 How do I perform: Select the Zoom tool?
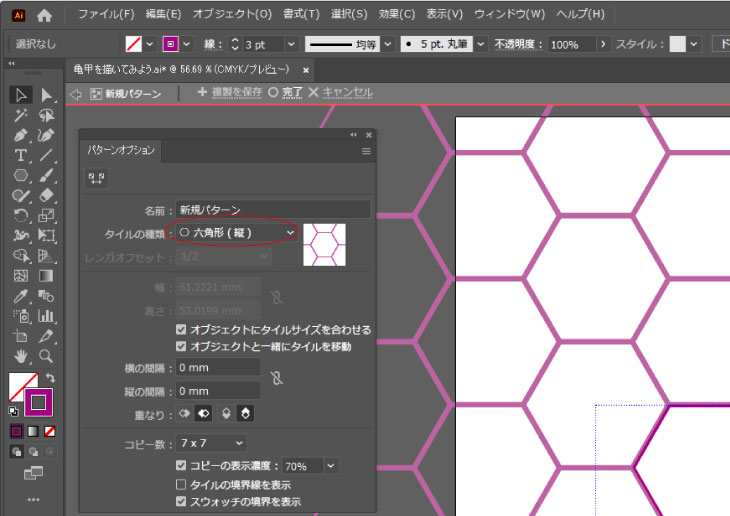[x=46, y=356]
